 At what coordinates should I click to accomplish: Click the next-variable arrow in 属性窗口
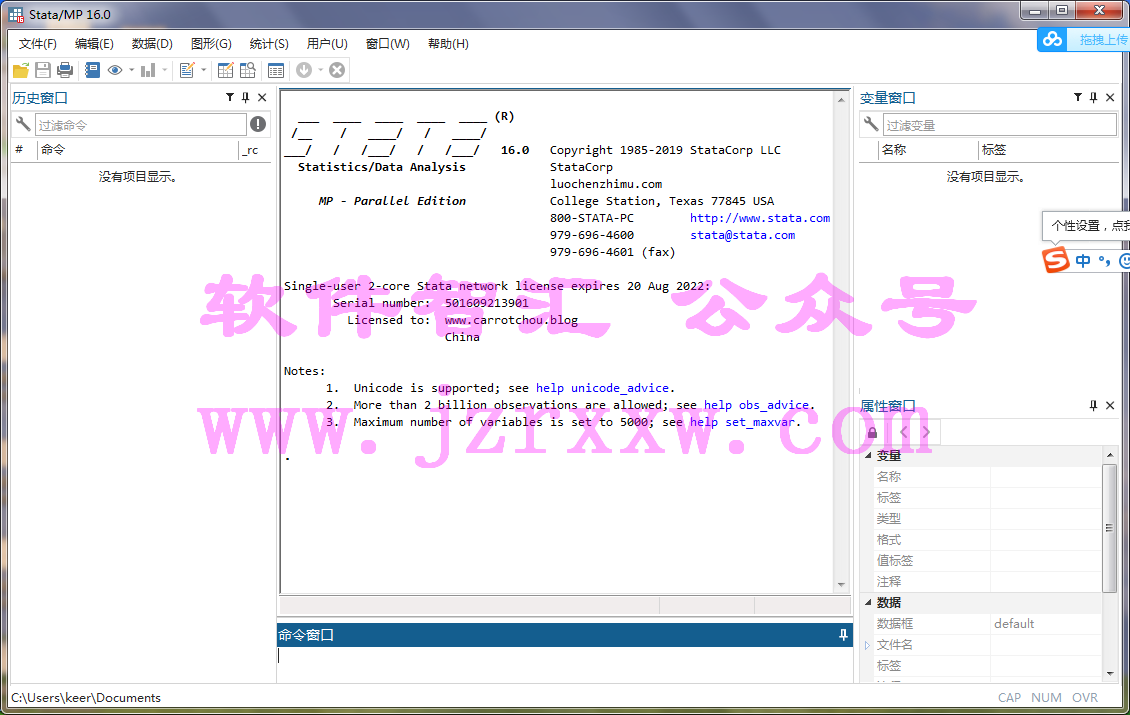click(x=926, y=432)
